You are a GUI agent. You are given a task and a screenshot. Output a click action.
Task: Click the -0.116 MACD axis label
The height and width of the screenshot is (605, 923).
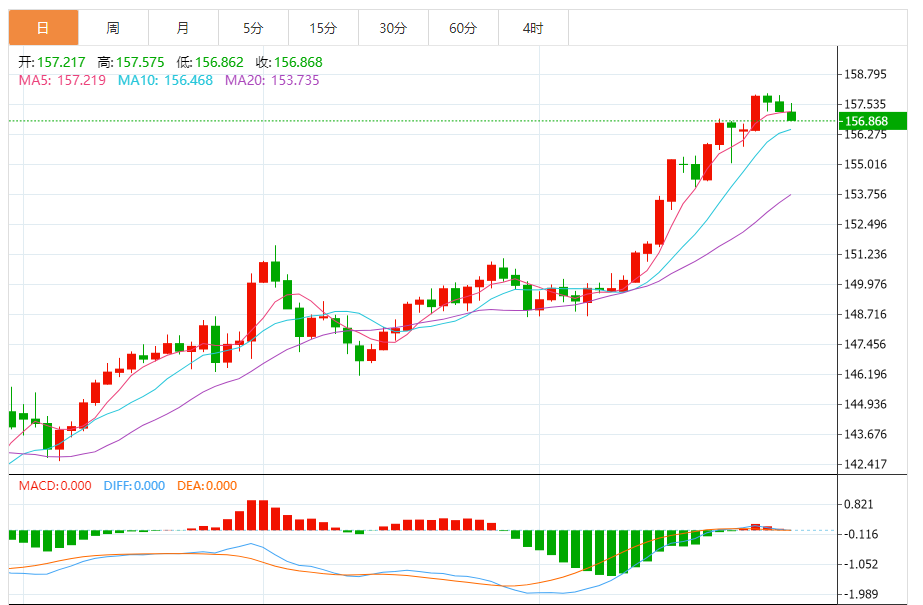859,534
